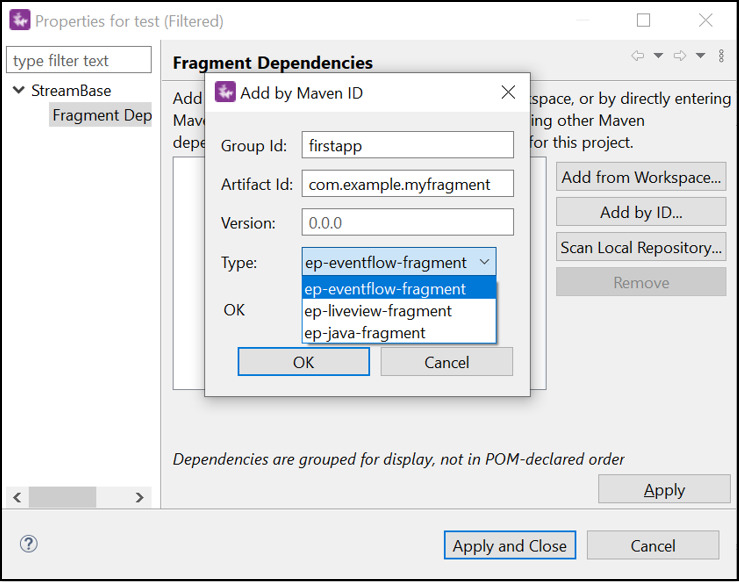Open the view menu three-dots icon

722,56
